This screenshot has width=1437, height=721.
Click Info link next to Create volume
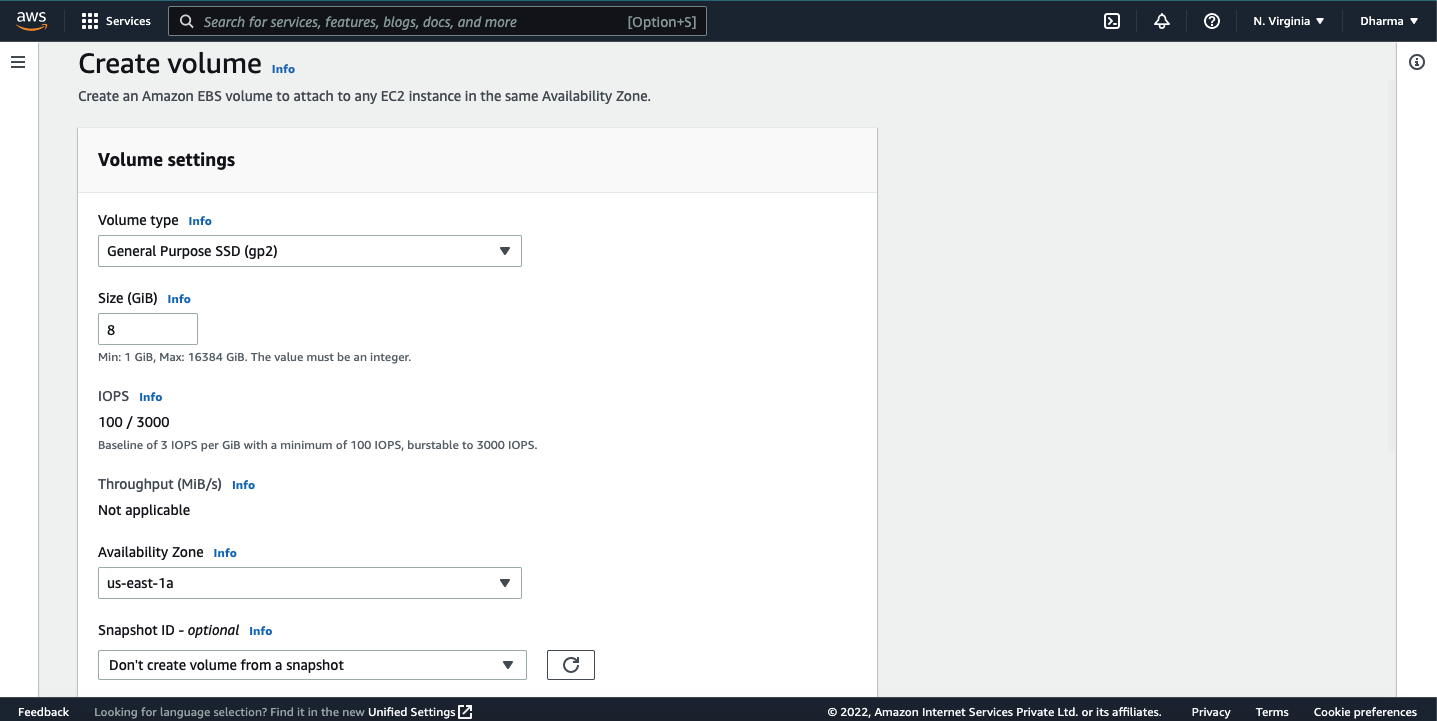tap(284, 69)
